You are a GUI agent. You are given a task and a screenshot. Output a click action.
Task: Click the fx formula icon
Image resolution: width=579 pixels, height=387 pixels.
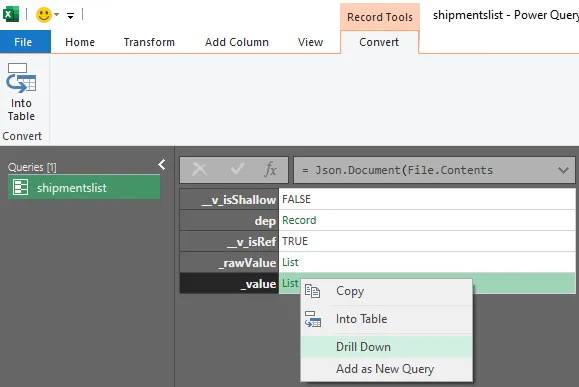click(x=271, y=169)
